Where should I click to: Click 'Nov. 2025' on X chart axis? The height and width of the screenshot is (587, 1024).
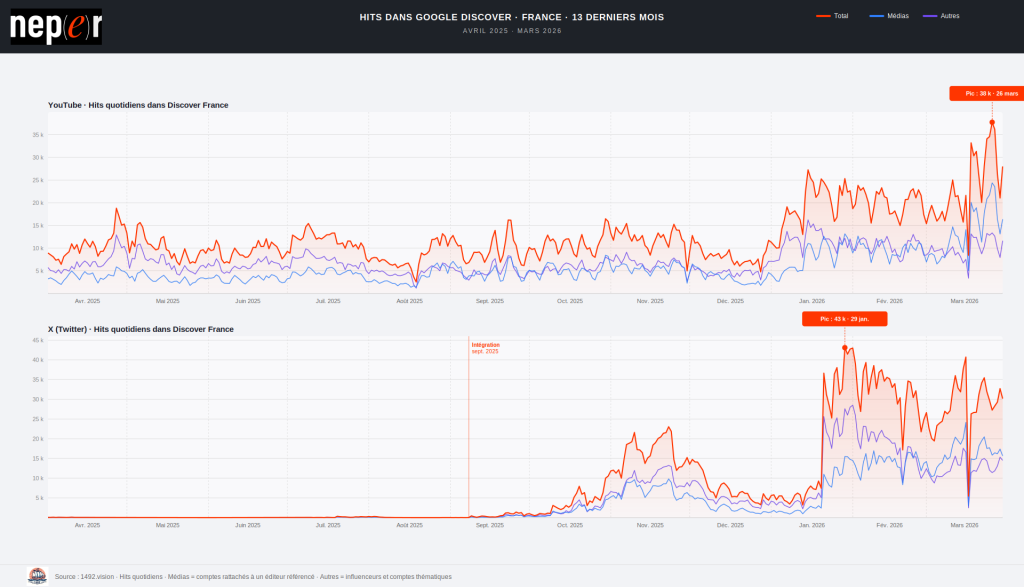(x=650, y=525)
